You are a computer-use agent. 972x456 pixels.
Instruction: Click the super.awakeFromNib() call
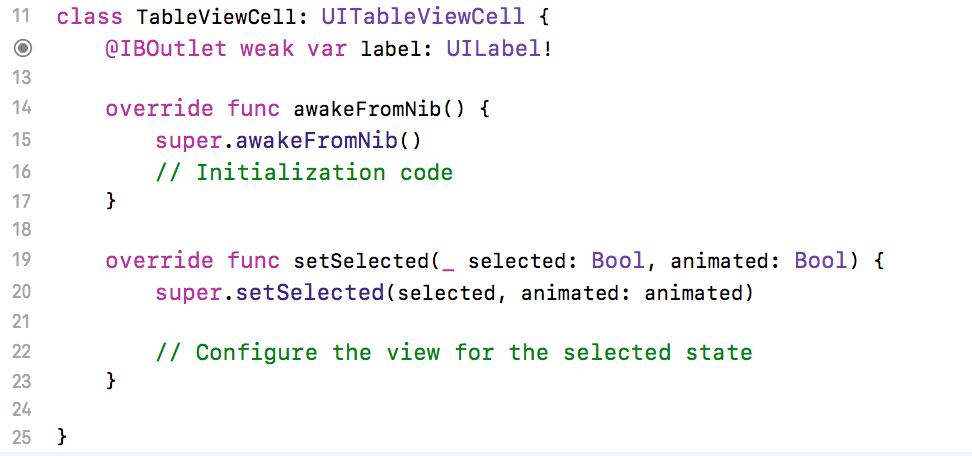coord(288,141)
